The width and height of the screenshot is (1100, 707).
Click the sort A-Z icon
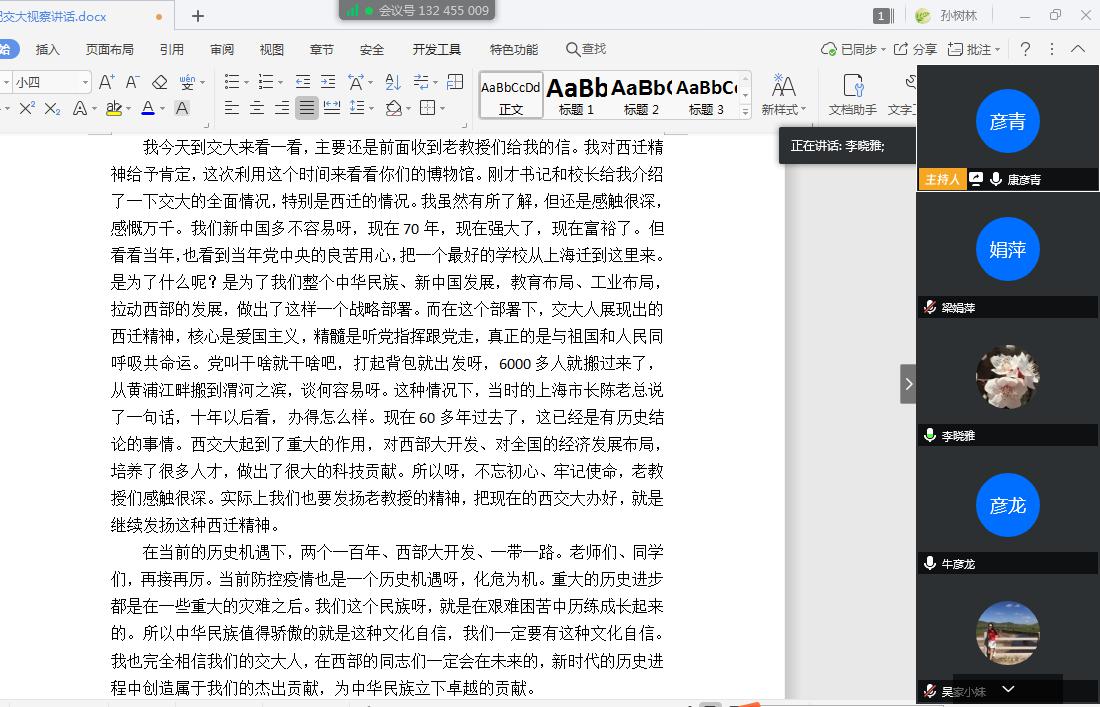393,82
